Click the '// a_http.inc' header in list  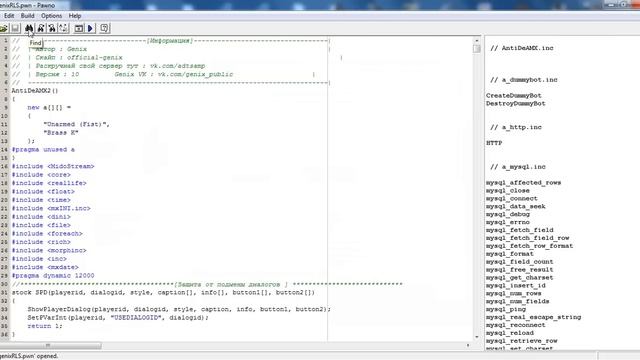point(516,127)
